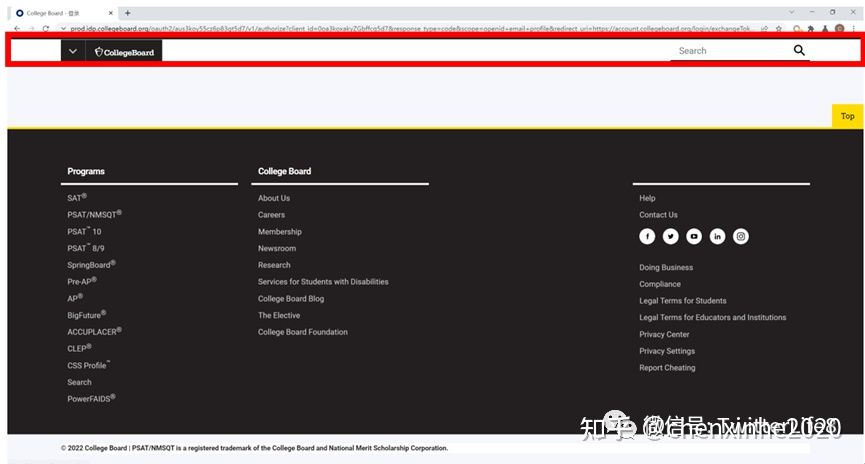The width and height of the screenshot is (865, 464).
Task: Expand the header chevron dropdown menu
Action: 73,51
